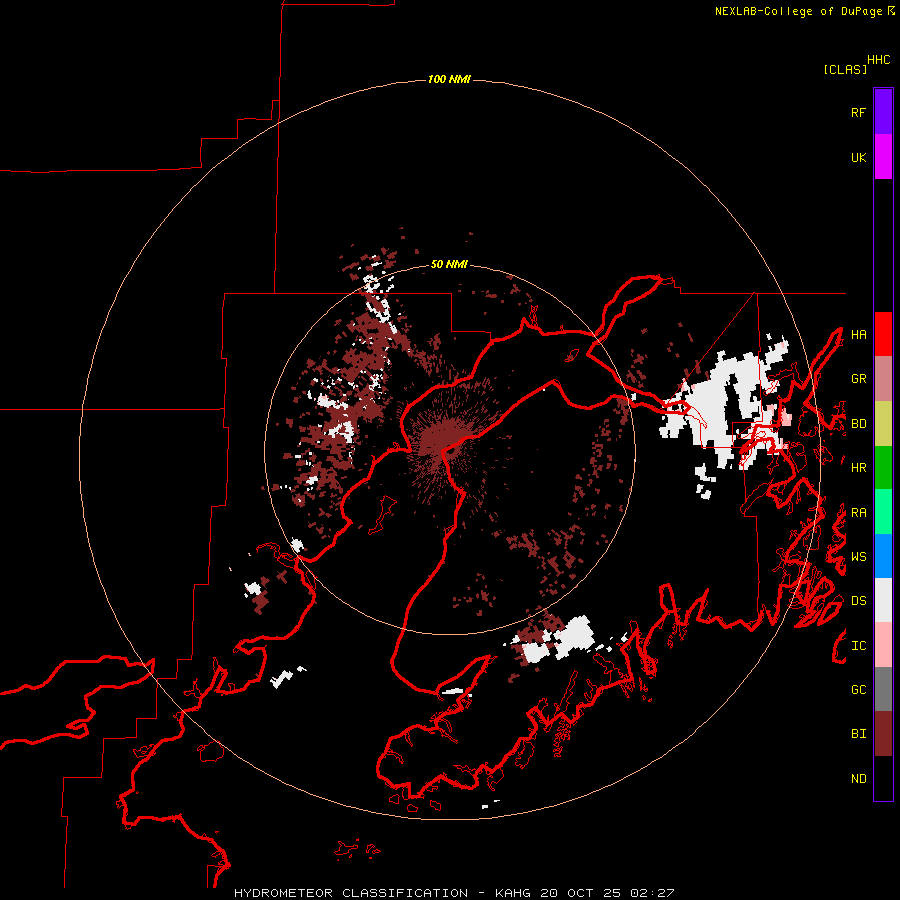Screen dimensions: 900x900
Task: Click the [CLAS] units label
Action: point(845,69)
